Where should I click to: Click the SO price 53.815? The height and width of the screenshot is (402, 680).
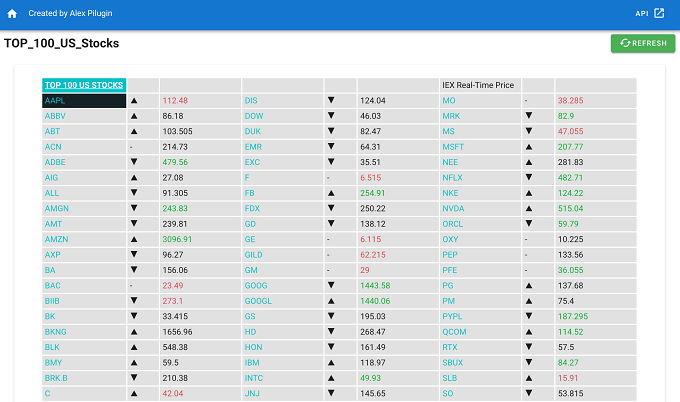coord(570,394)
